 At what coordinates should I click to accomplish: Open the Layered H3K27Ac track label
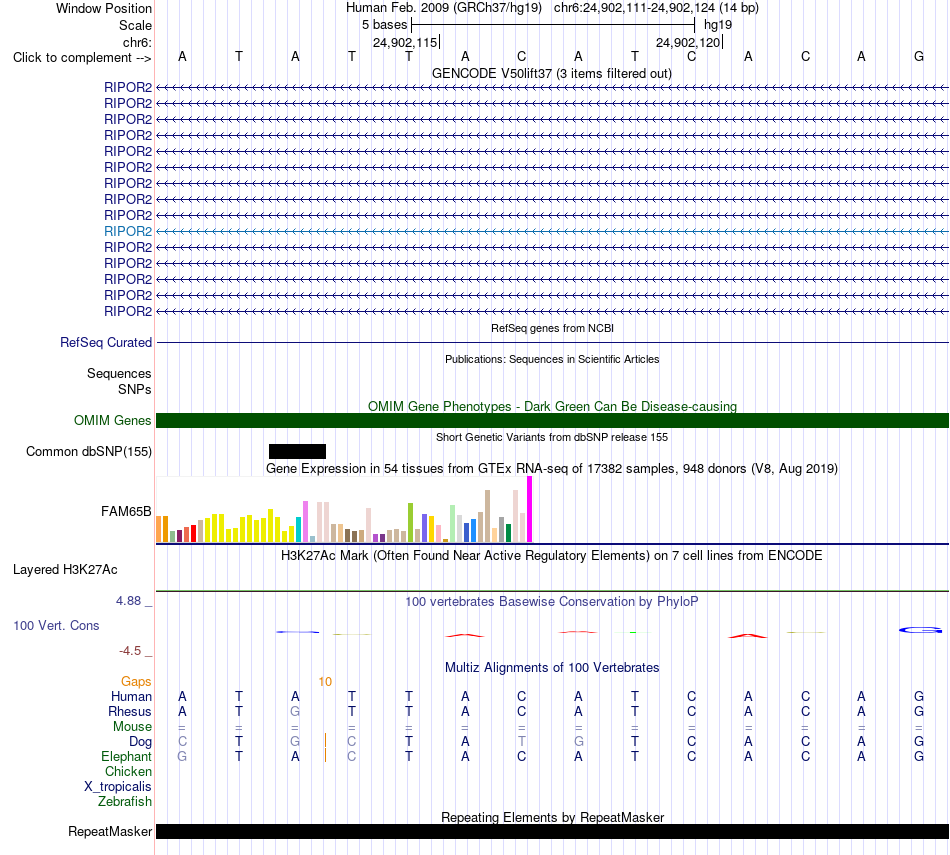[65, 570]
